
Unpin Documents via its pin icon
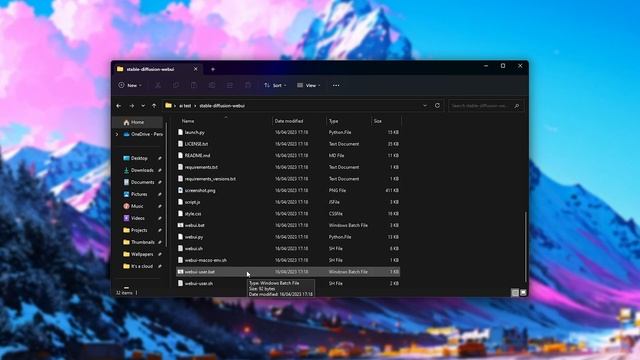160,182
